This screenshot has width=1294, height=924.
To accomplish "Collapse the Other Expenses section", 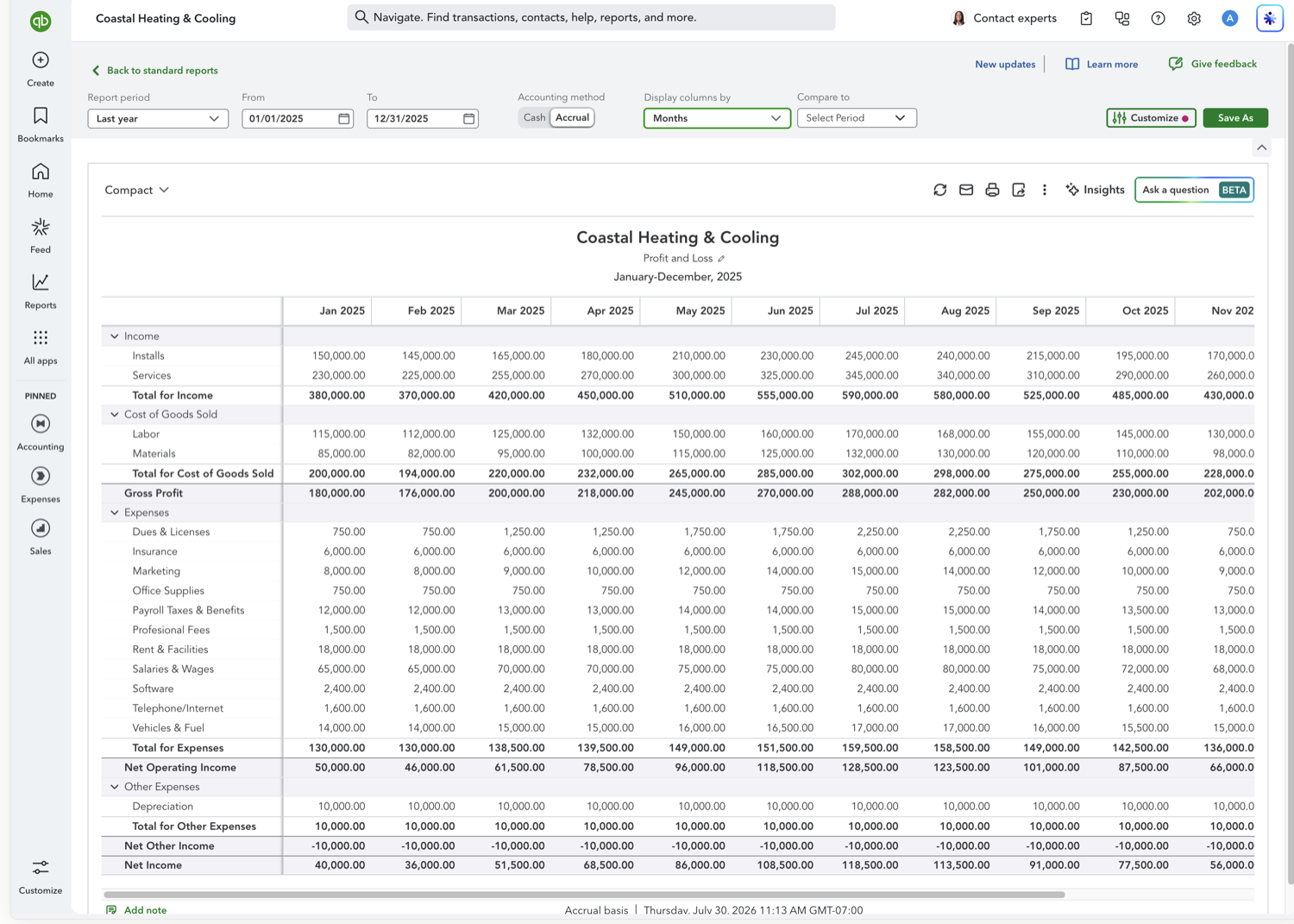I will point(115,787).
